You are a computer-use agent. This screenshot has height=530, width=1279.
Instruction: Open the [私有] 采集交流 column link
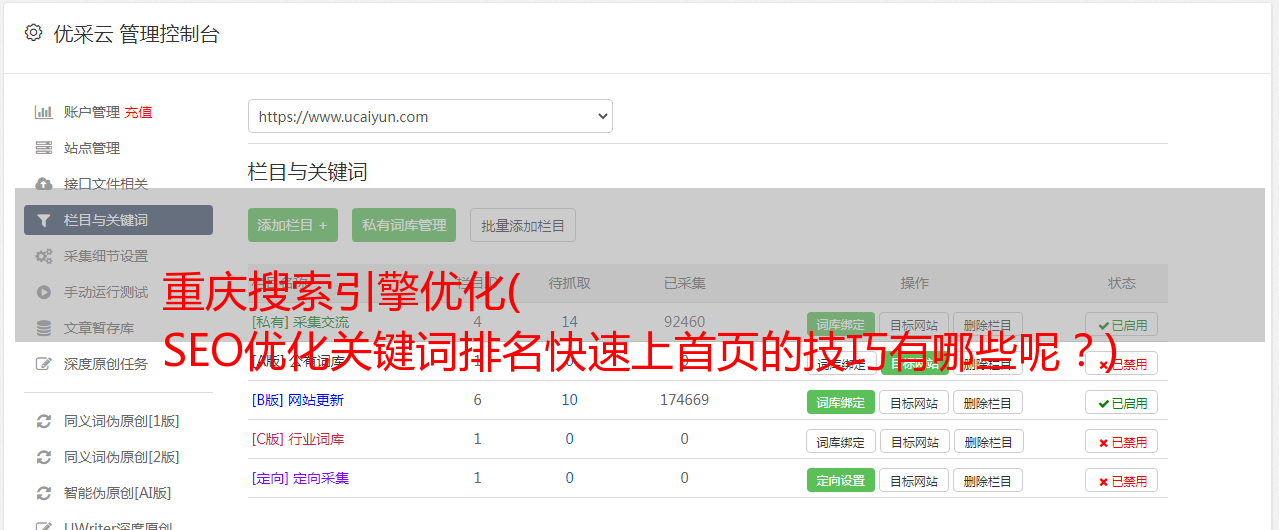[x=301, y=322]
